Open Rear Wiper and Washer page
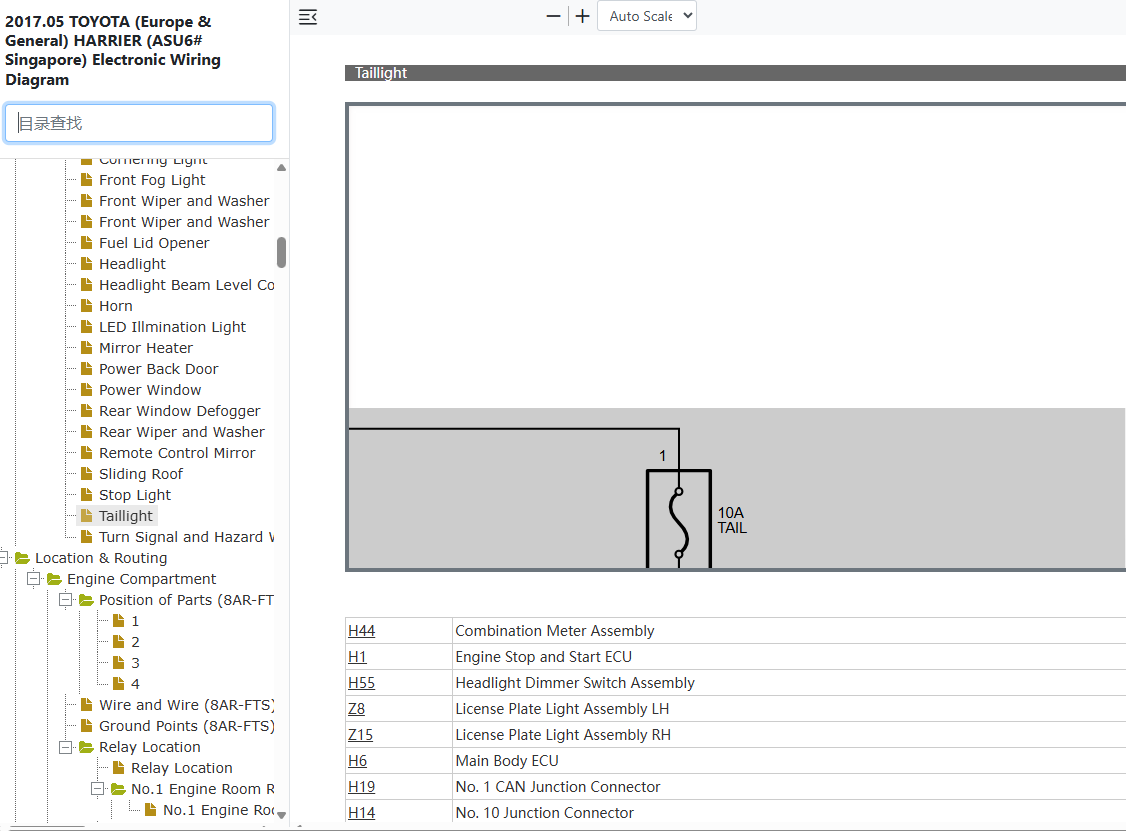Viewport: 1126px width, 831px height. coord(182,432)
